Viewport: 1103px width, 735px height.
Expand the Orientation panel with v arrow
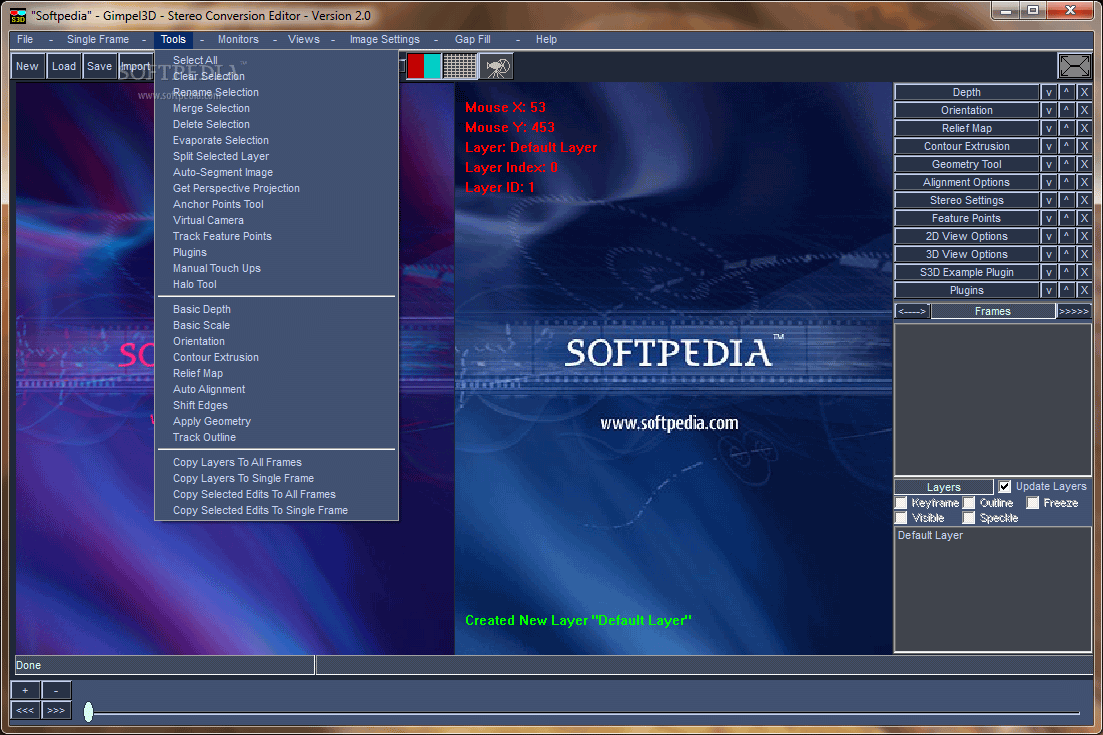click(x=1049, y=110)
